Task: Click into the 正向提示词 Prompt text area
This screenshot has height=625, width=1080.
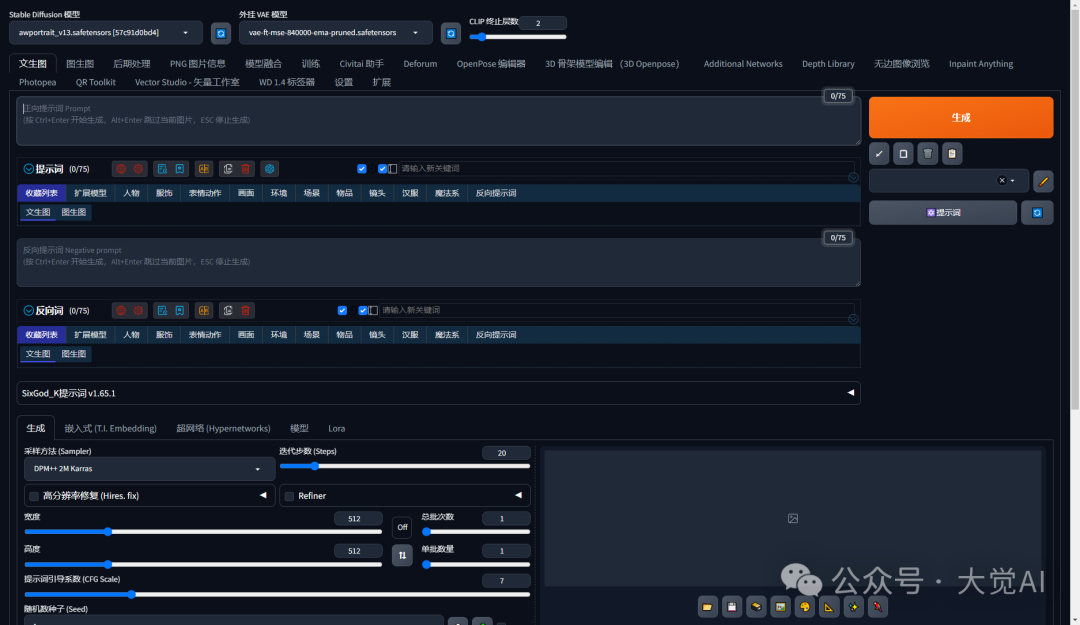Action: coord(439,121)
